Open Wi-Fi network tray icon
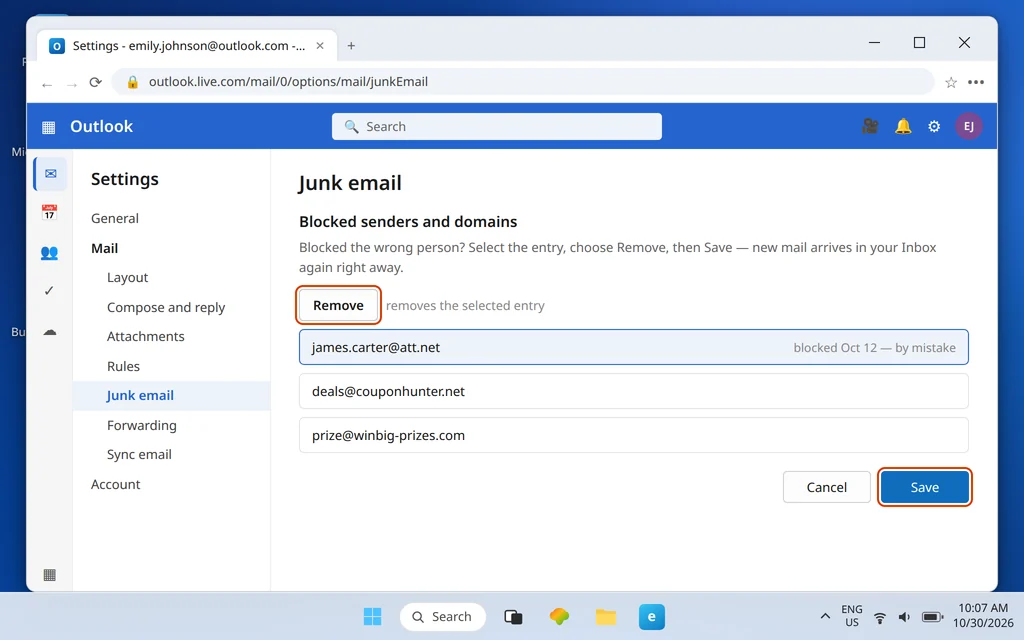Image resolution: width=1024 pixels, height=640 pixels. pos(880,617)
